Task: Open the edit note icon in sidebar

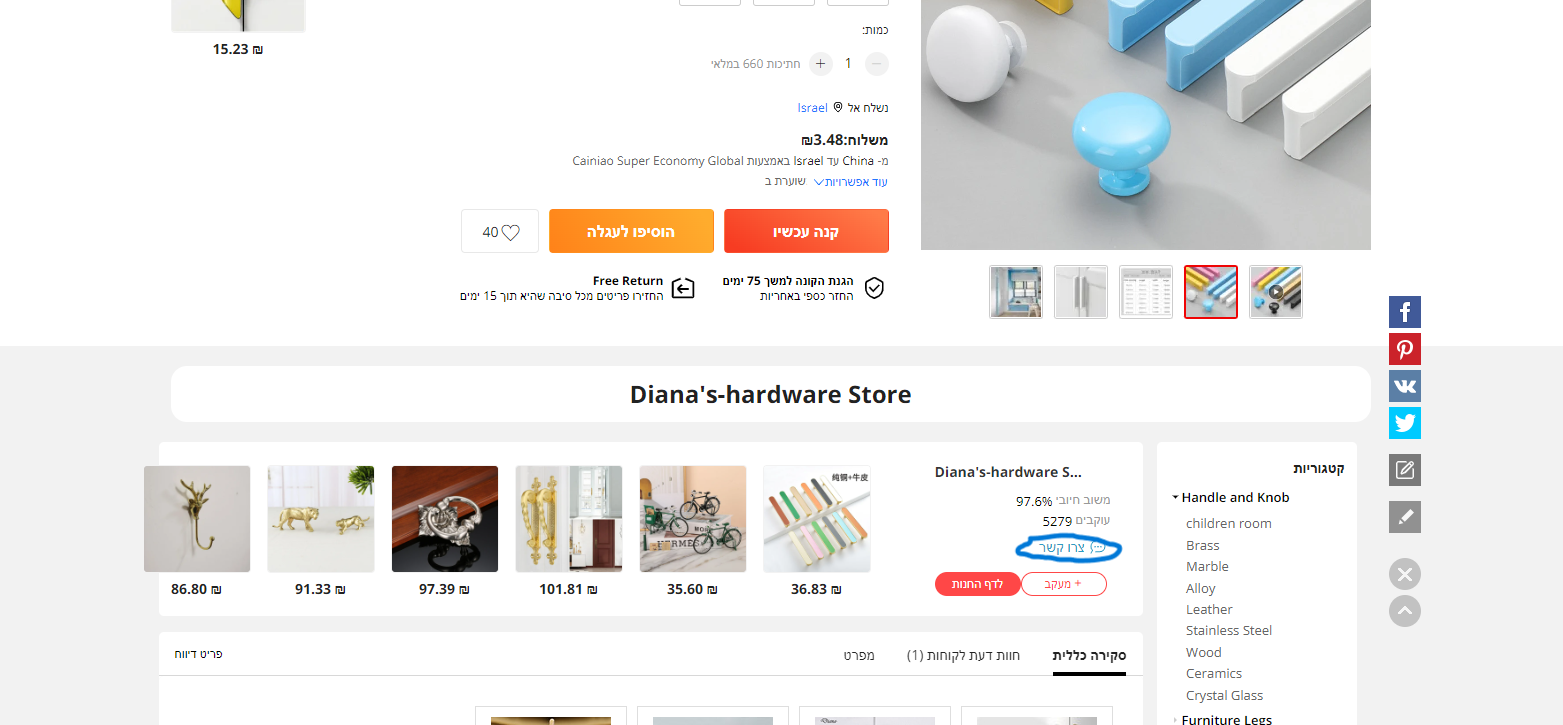Action: [x=1404, y=470]
